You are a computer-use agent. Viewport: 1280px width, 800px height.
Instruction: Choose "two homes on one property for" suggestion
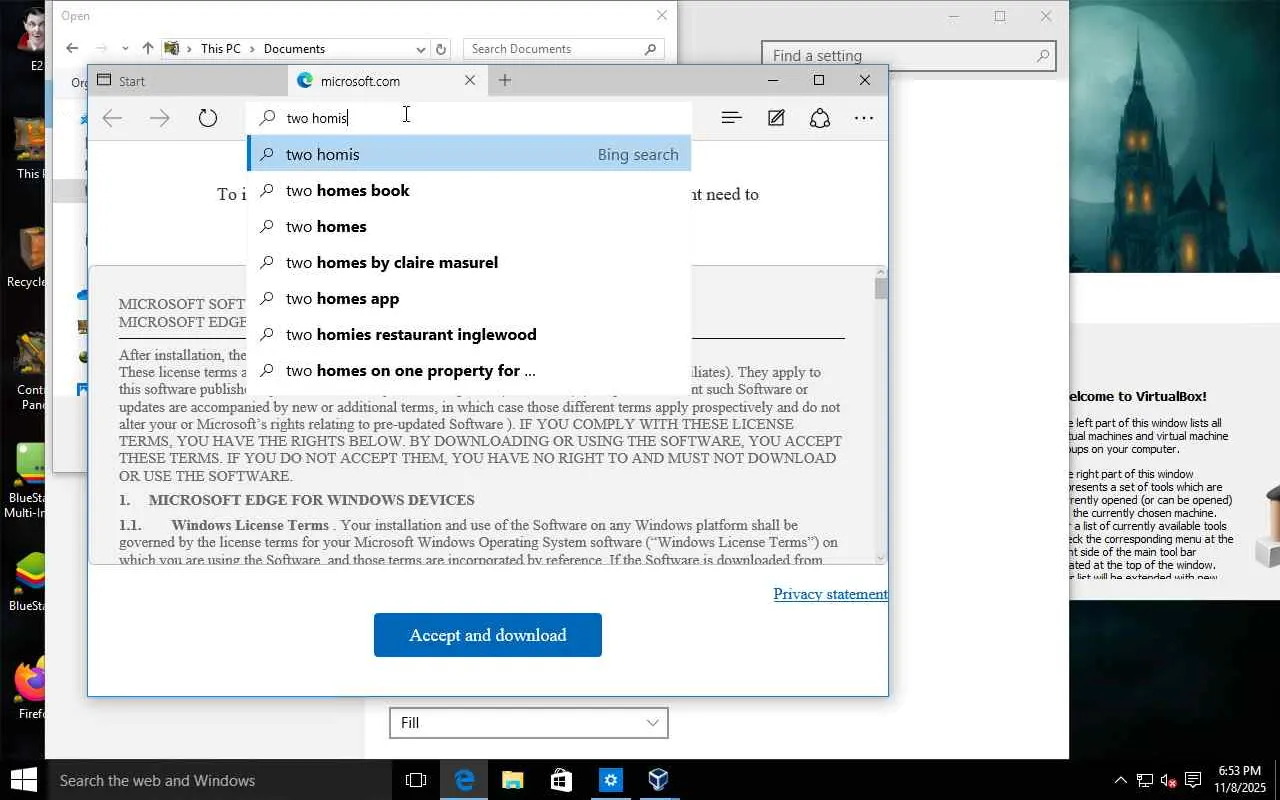[468, 370]
